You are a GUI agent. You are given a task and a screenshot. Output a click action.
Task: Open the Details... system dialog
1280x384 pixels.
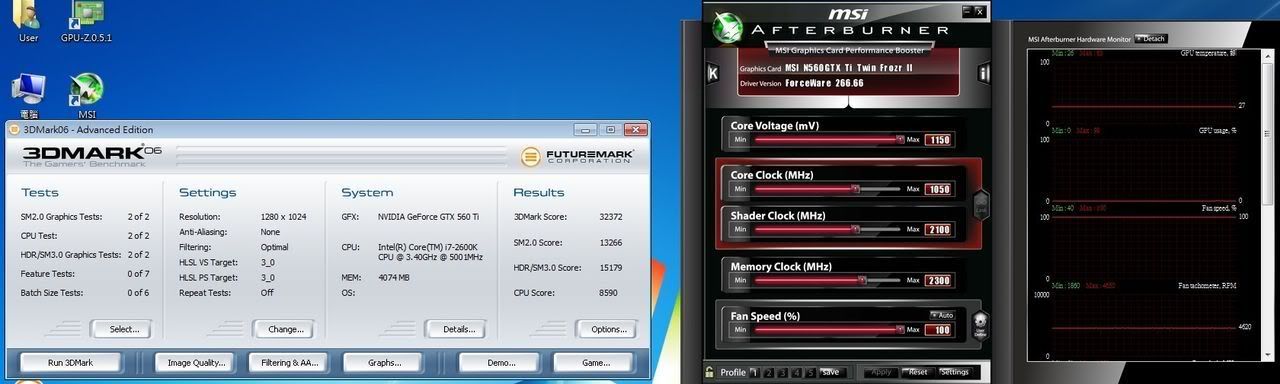pyautogui.click(x=458, y=329)
